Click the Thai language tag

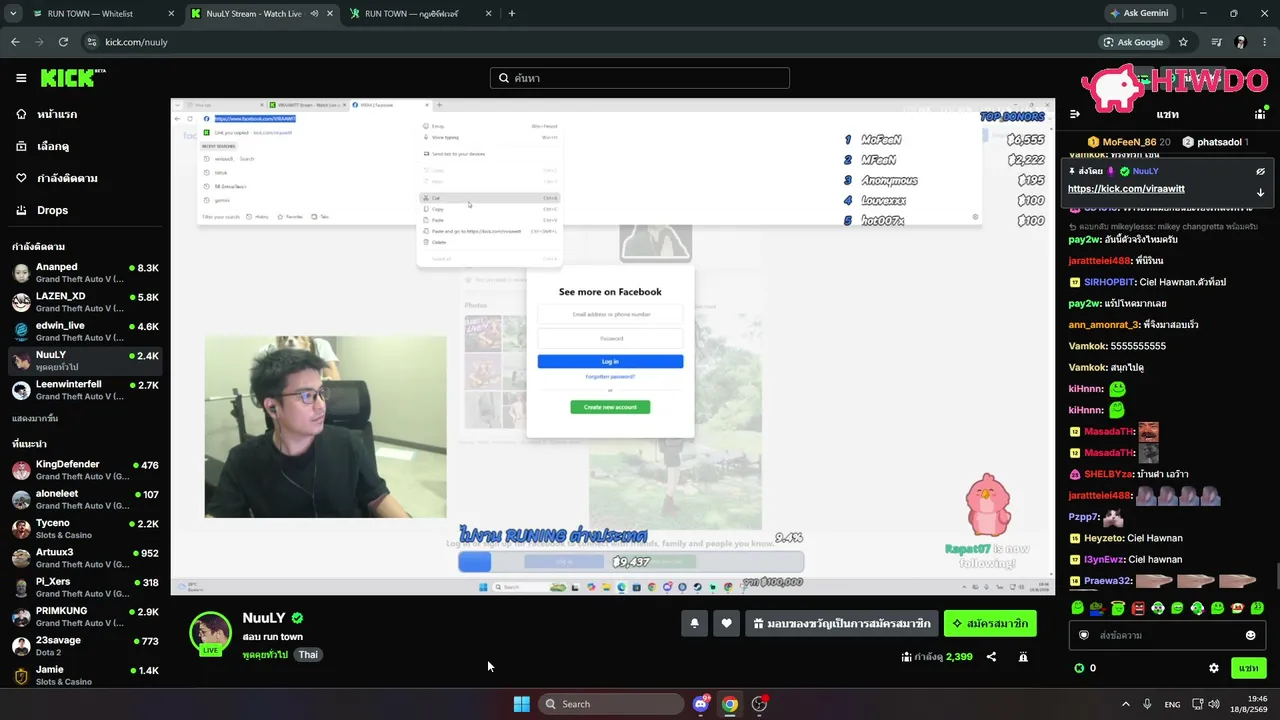coord(308,655)
